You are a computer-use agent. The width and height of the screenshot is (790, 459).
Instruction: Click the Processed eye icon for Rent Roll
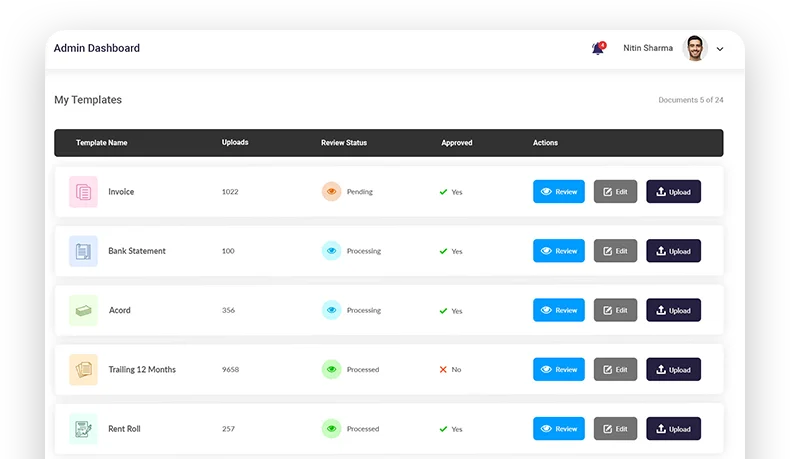click(x=331, y=429)
